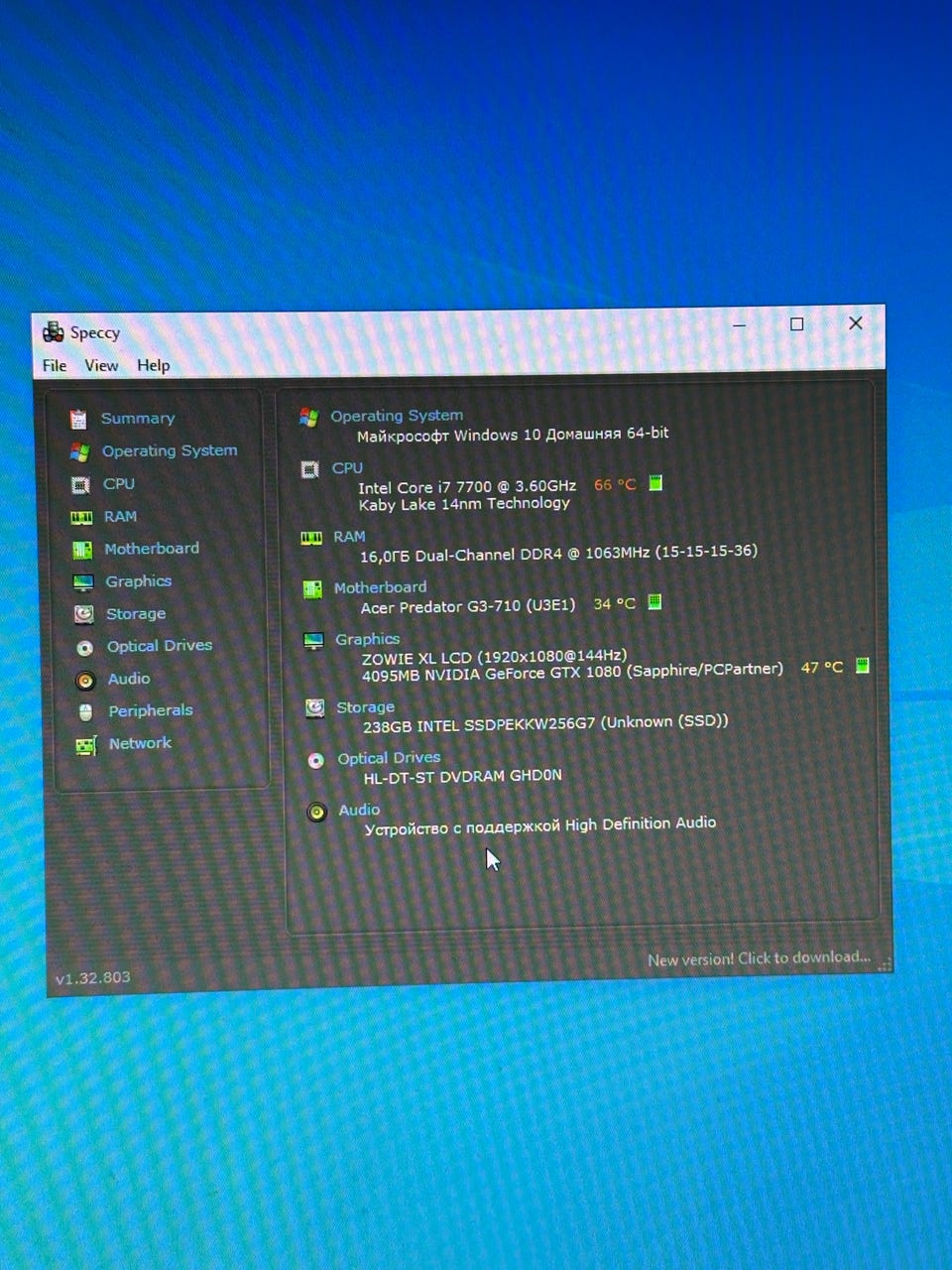Click the Optical Drives disc icon in sidebar
The image size is (952, 1270).
point(85,648)
